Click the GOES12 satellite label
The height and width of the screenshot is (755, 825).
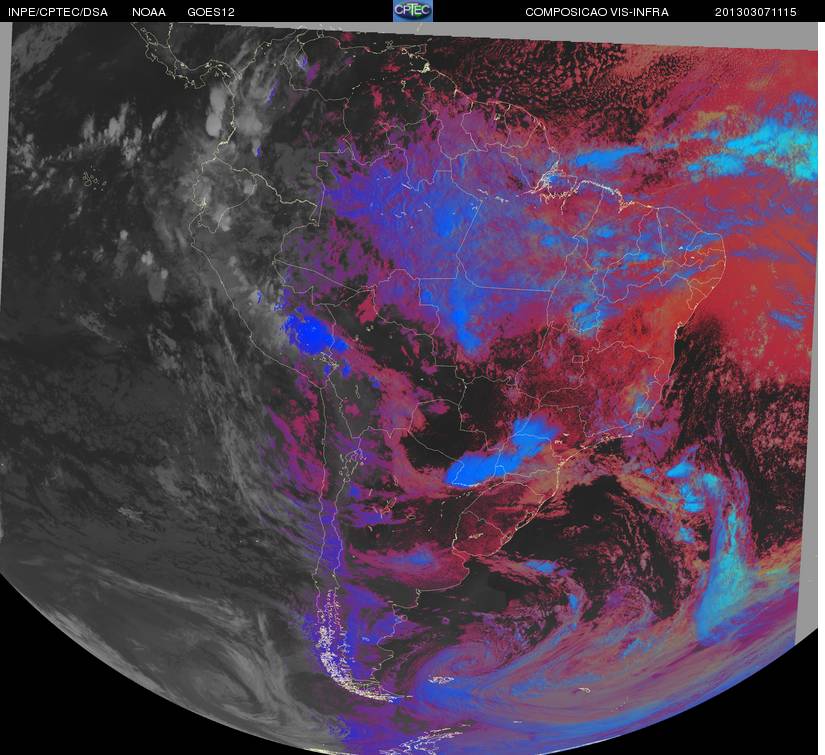pos(211,12)
